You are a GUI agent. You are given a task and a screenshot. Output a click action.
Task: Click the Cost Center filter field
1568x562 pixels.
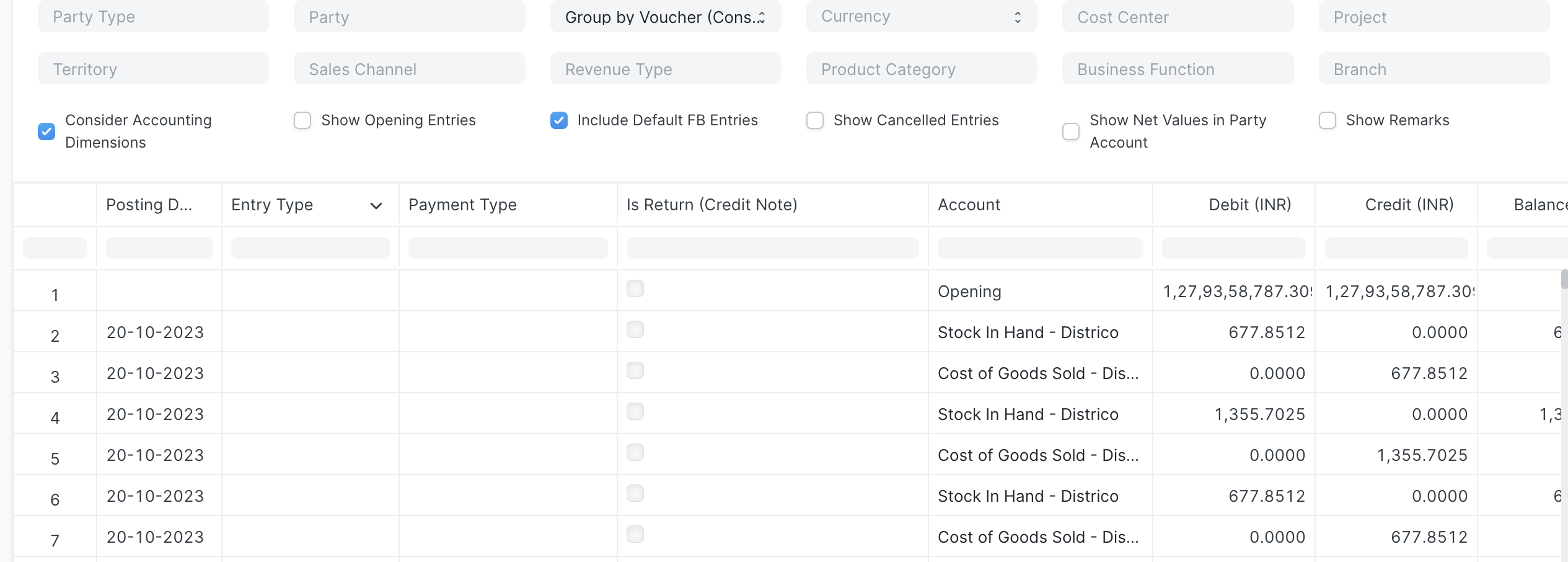(1177, 17)
